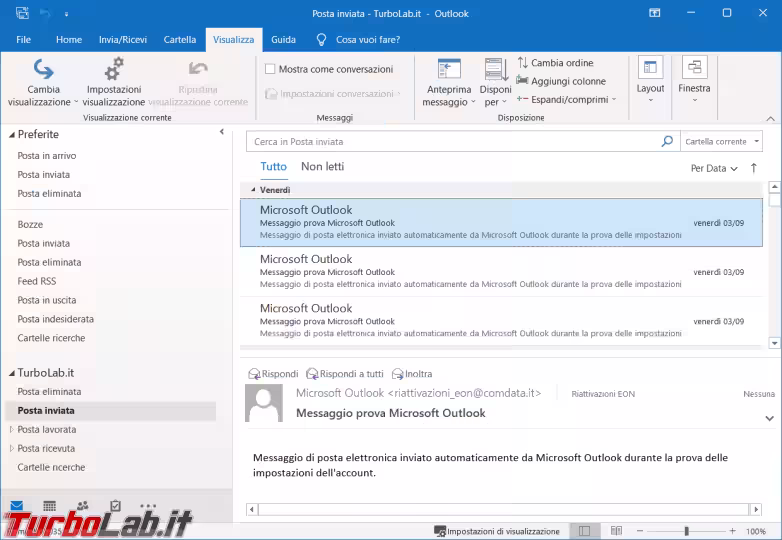Click the Inoltra forward icon
This screenshot has height=540, width=782.
tap(397, 374)
